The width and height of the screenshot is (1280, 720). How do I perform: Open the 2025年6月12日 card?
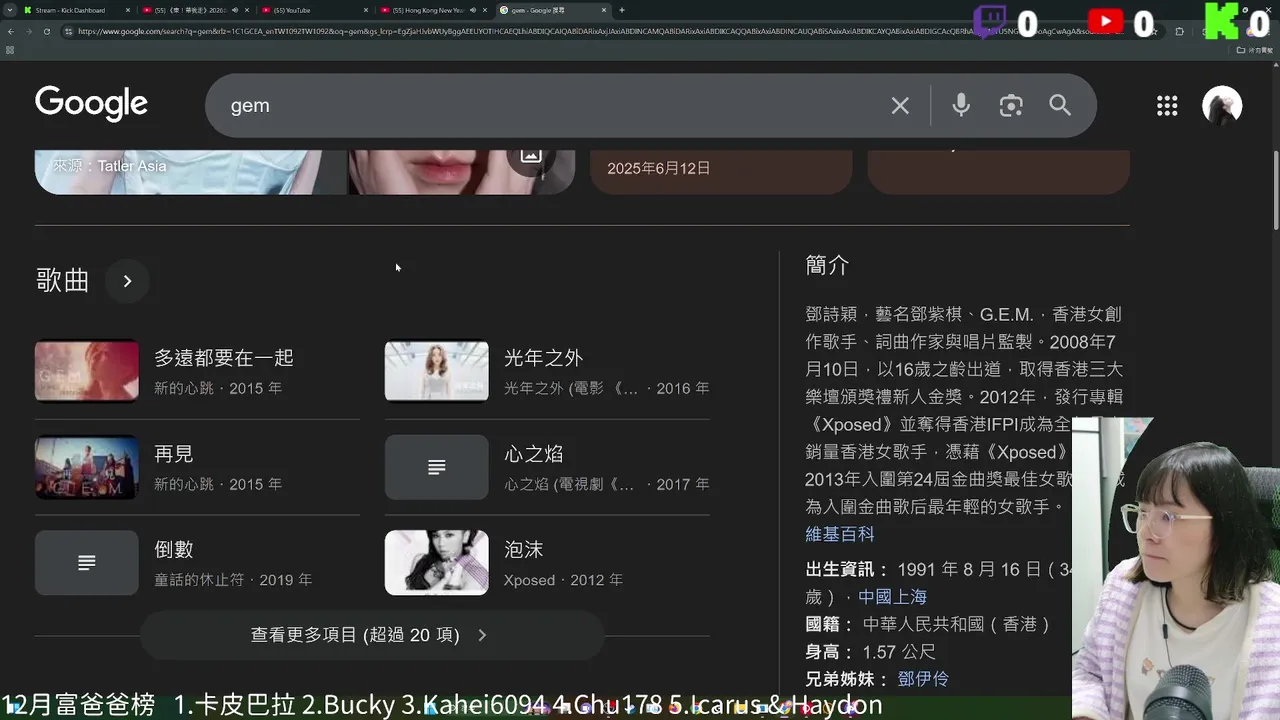721,171
